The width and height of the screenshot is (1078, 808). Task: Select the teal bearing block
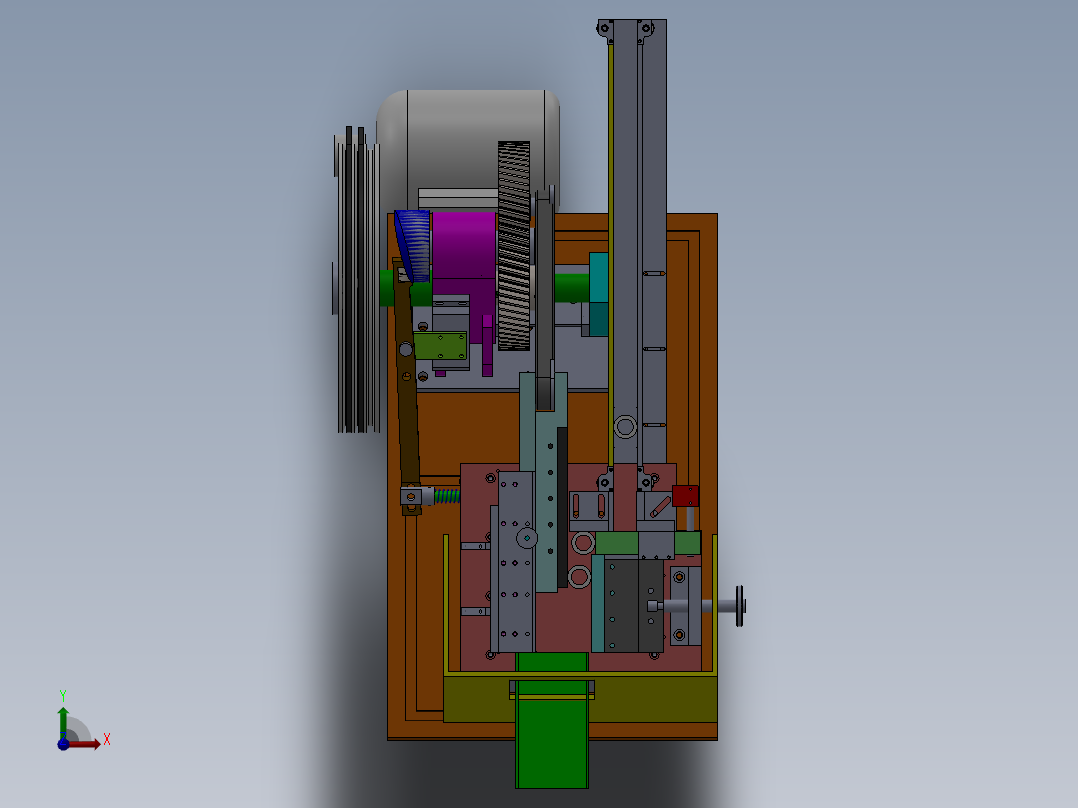click(x=598, y=294)
